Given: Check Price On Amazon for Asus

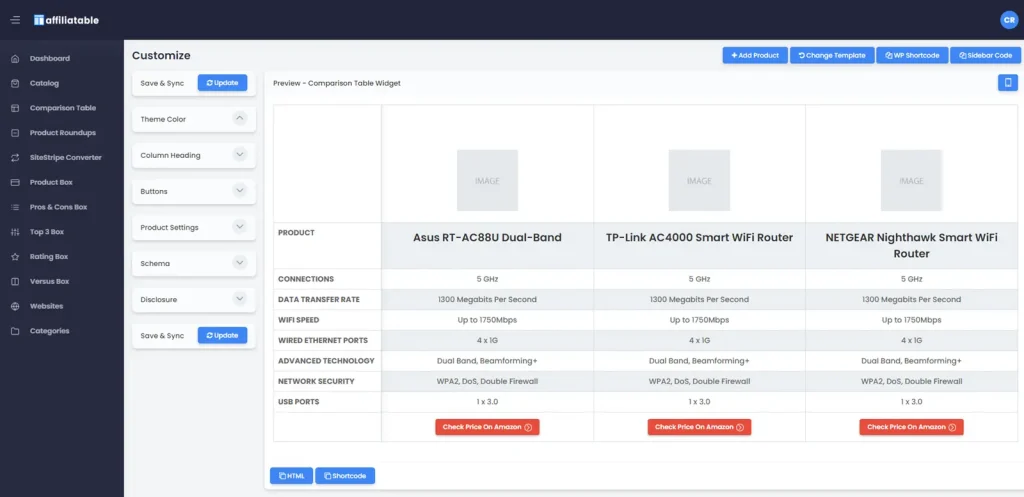Looking at the screenshot, I should (487, 427).
